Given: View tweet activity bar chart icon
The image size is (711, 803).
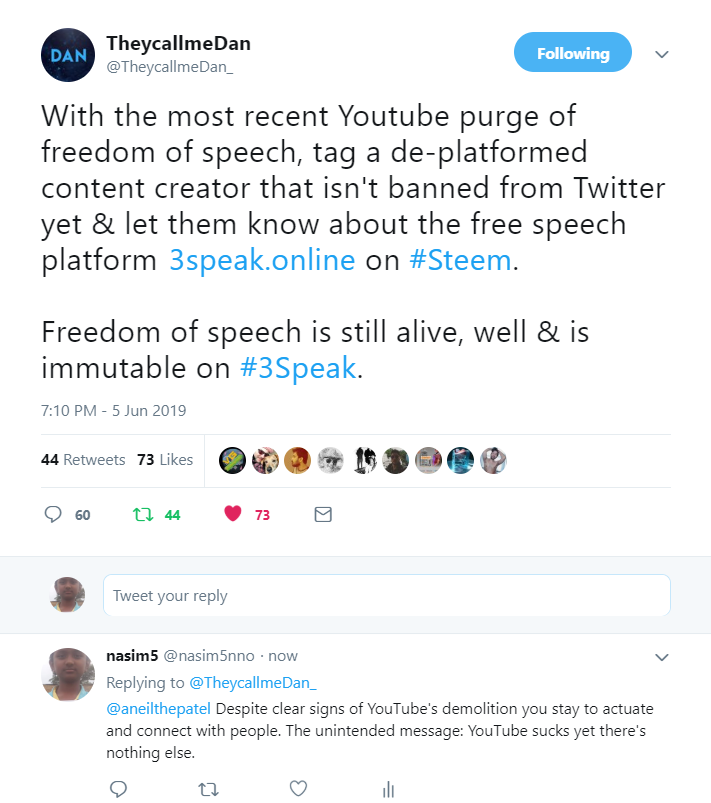Looking at the screenshot, I should [x=388, y=789].
